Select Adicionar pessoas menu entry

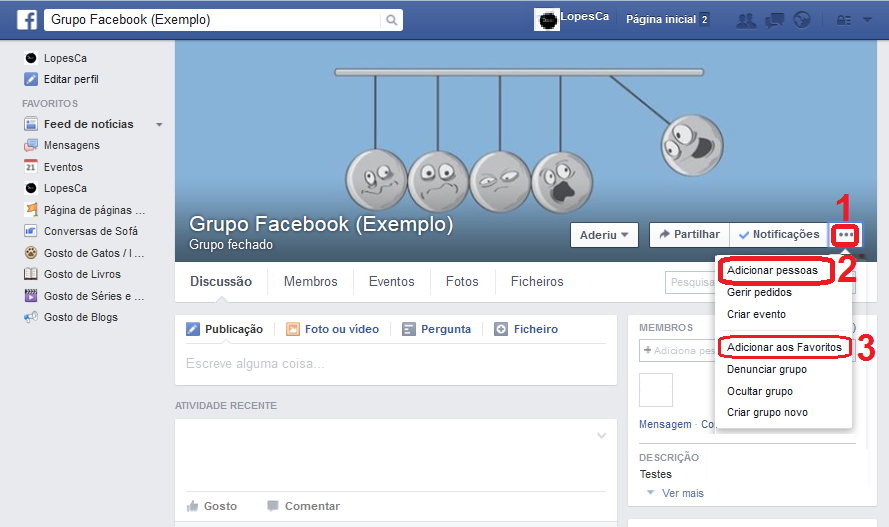click(x=772, y=270)
